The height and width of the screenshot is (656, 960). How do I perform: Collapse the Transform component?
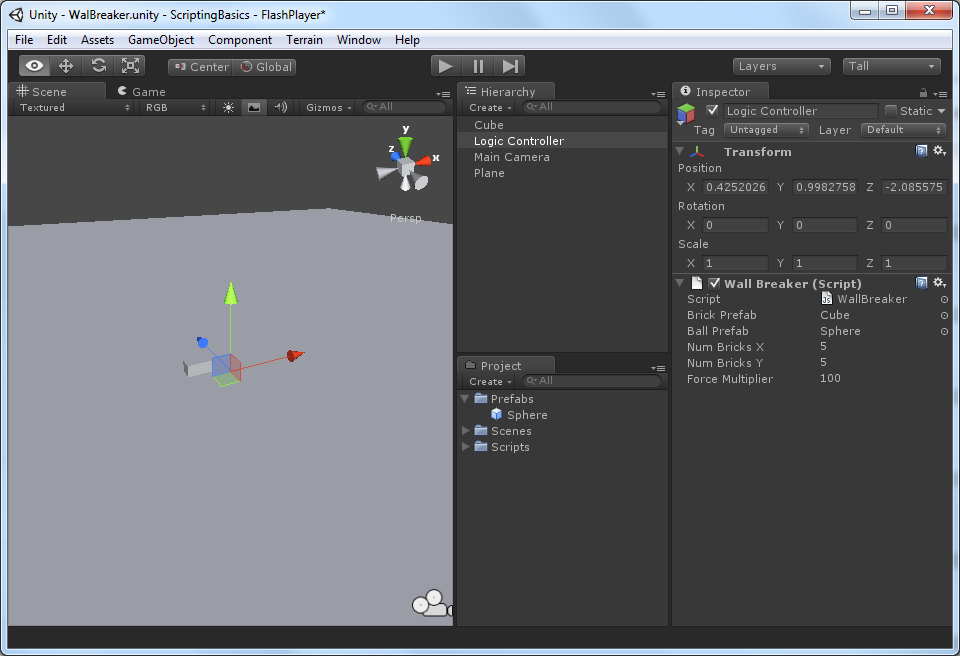[x=680, y=151]
